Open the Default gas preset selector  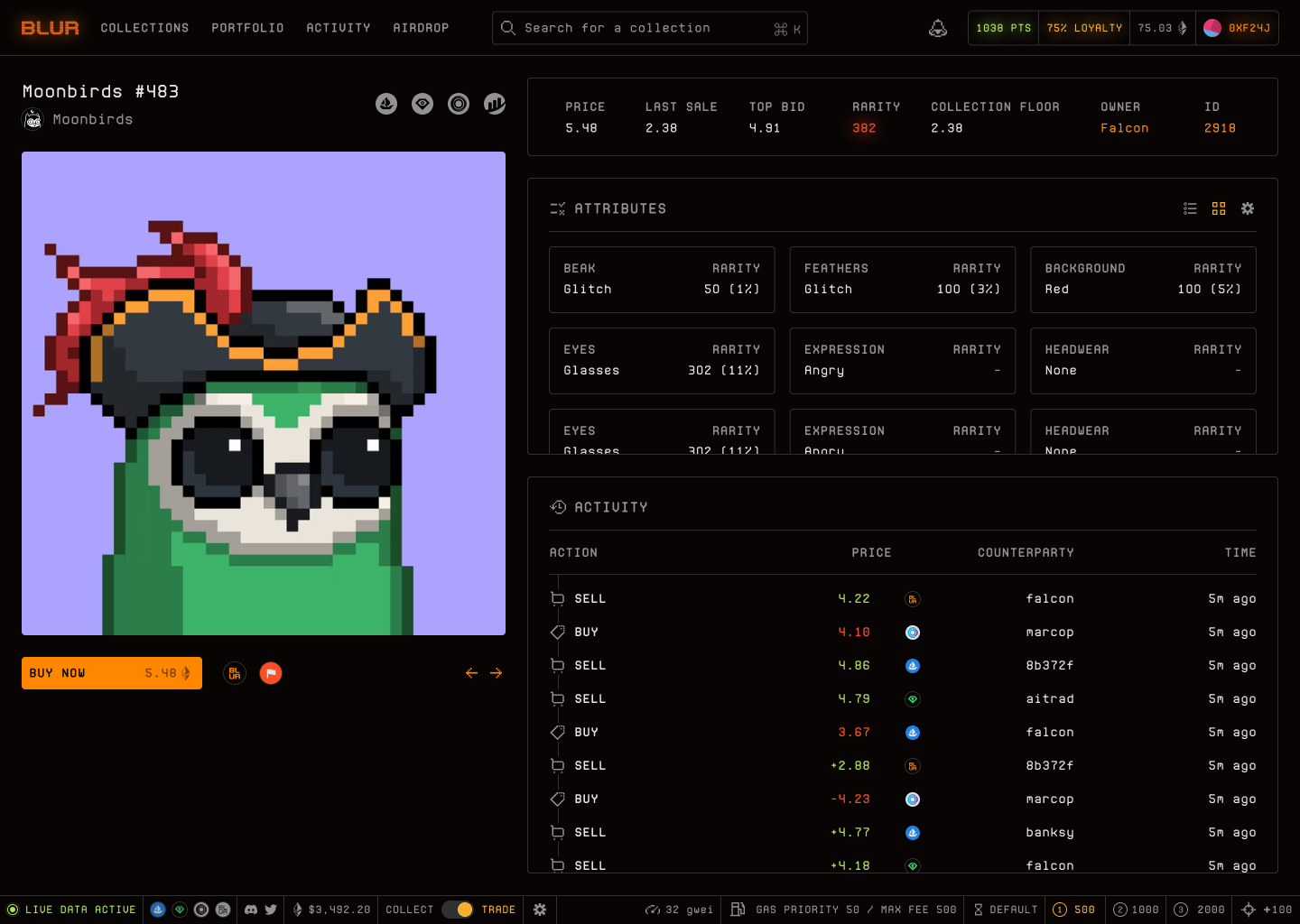point(1006,910)
